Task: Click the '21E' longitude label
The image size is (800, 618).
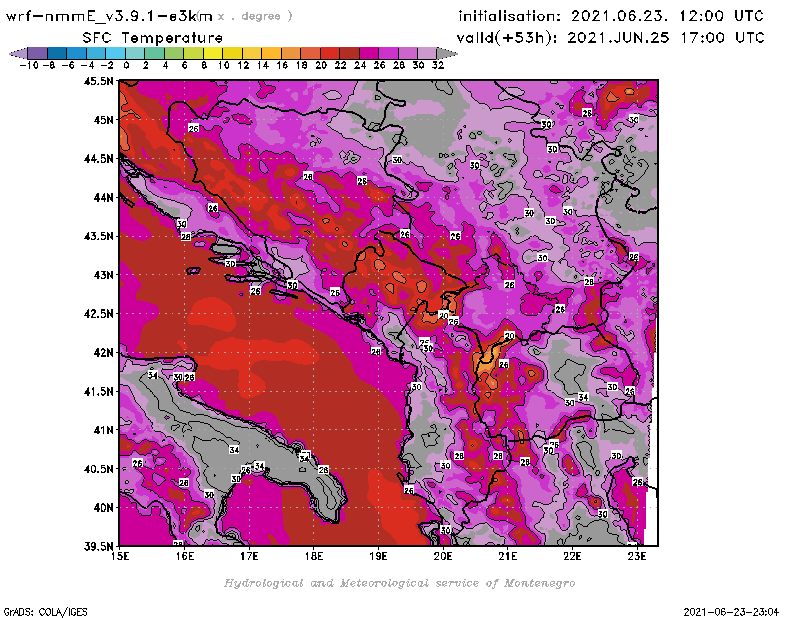Action: (x=508, y=556)
